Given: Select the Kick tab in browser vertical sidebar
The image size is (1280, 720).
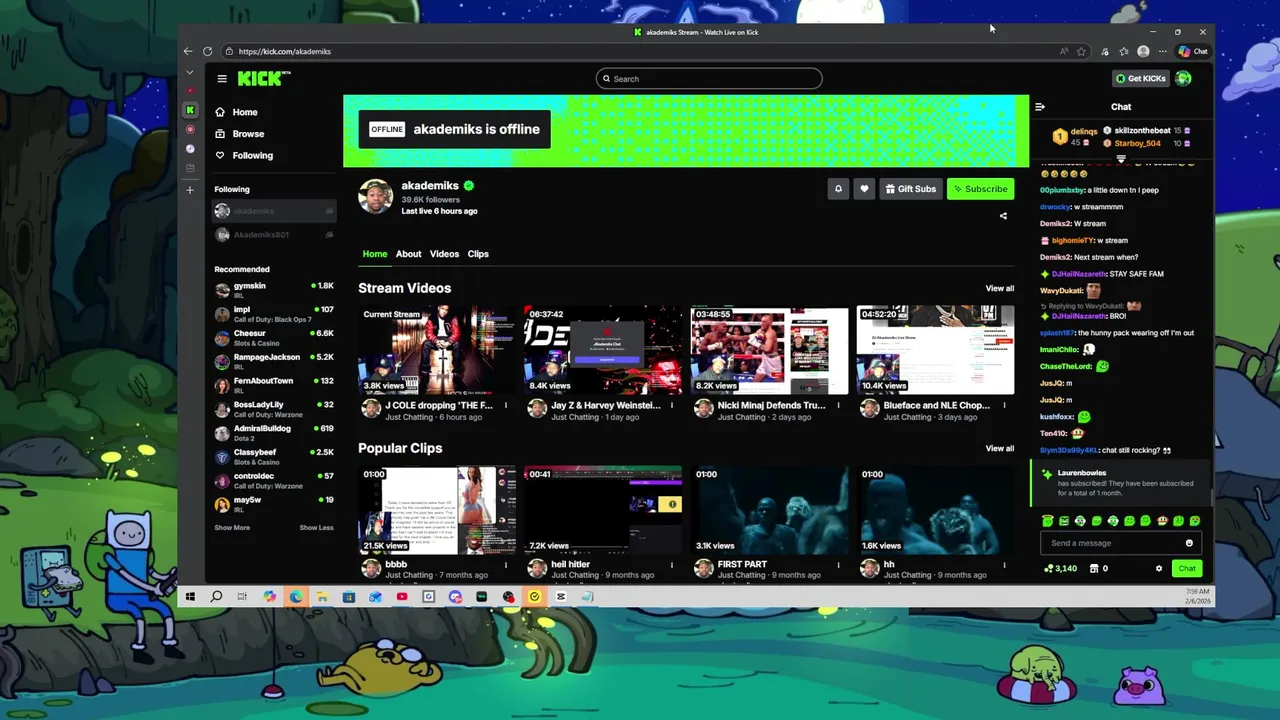Looking at the screenshot, I should (190, 110).
